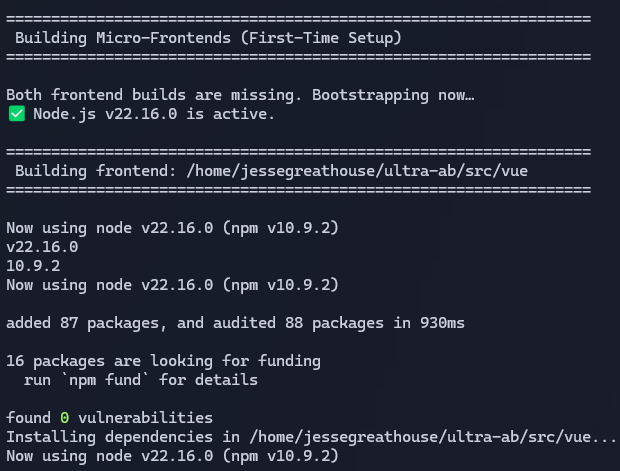Click the second 'Now using node v22.16.0' line
The width and height of the screenshot is (620, 471).
[x=172, y=285]
